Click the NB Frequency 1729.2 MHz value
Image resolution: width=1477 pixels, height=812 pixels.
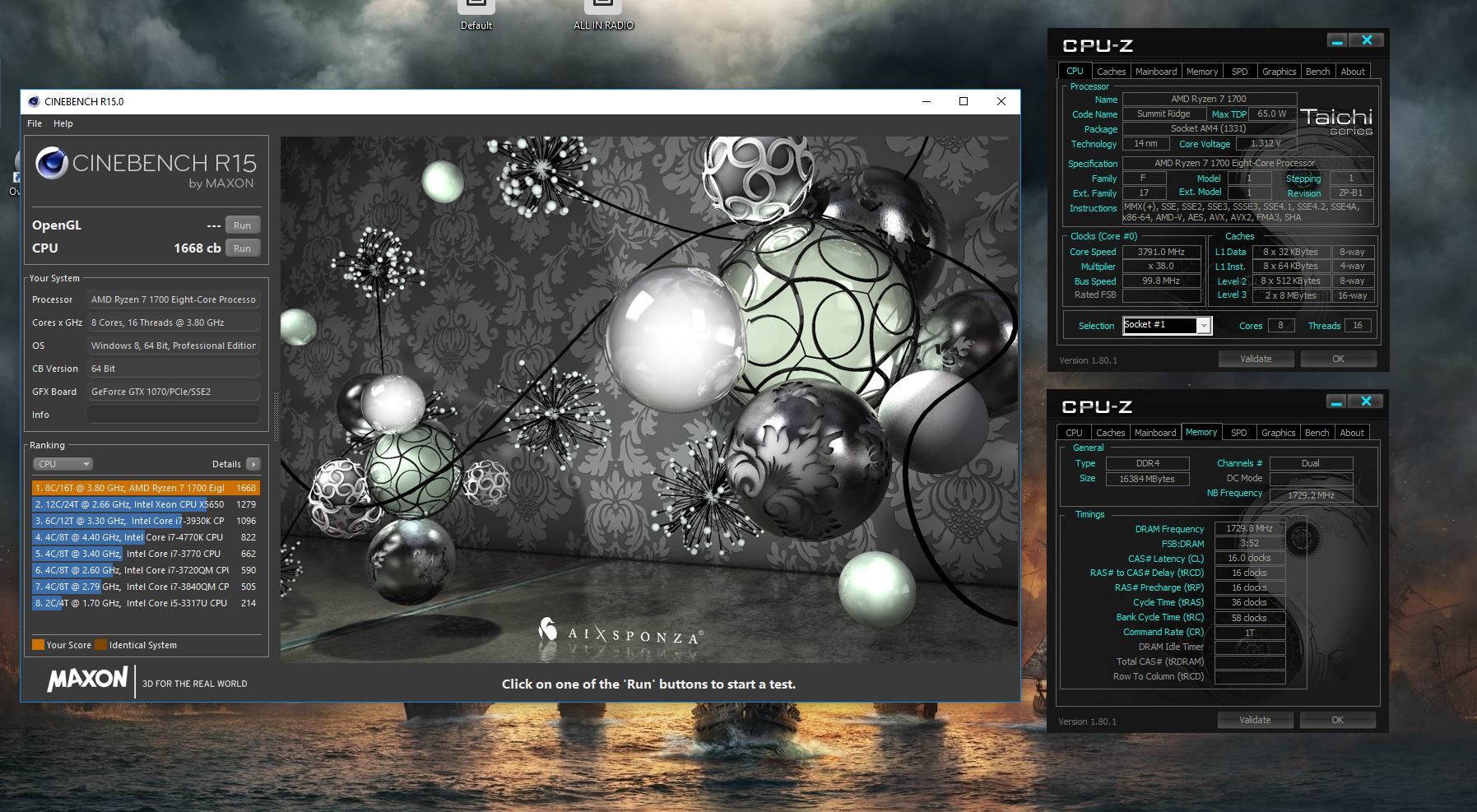(1311, 495)
